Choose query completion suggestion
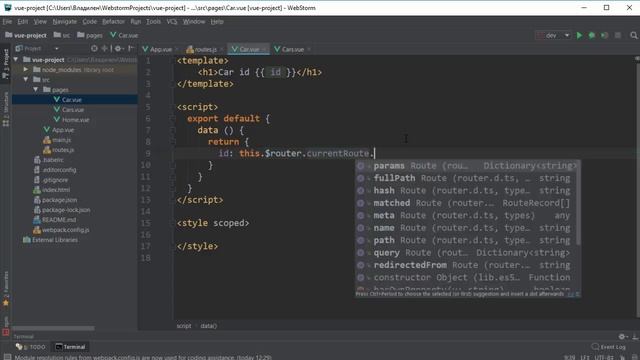The width and height of the screenshot is (640, 360). (x=467, y=253)
